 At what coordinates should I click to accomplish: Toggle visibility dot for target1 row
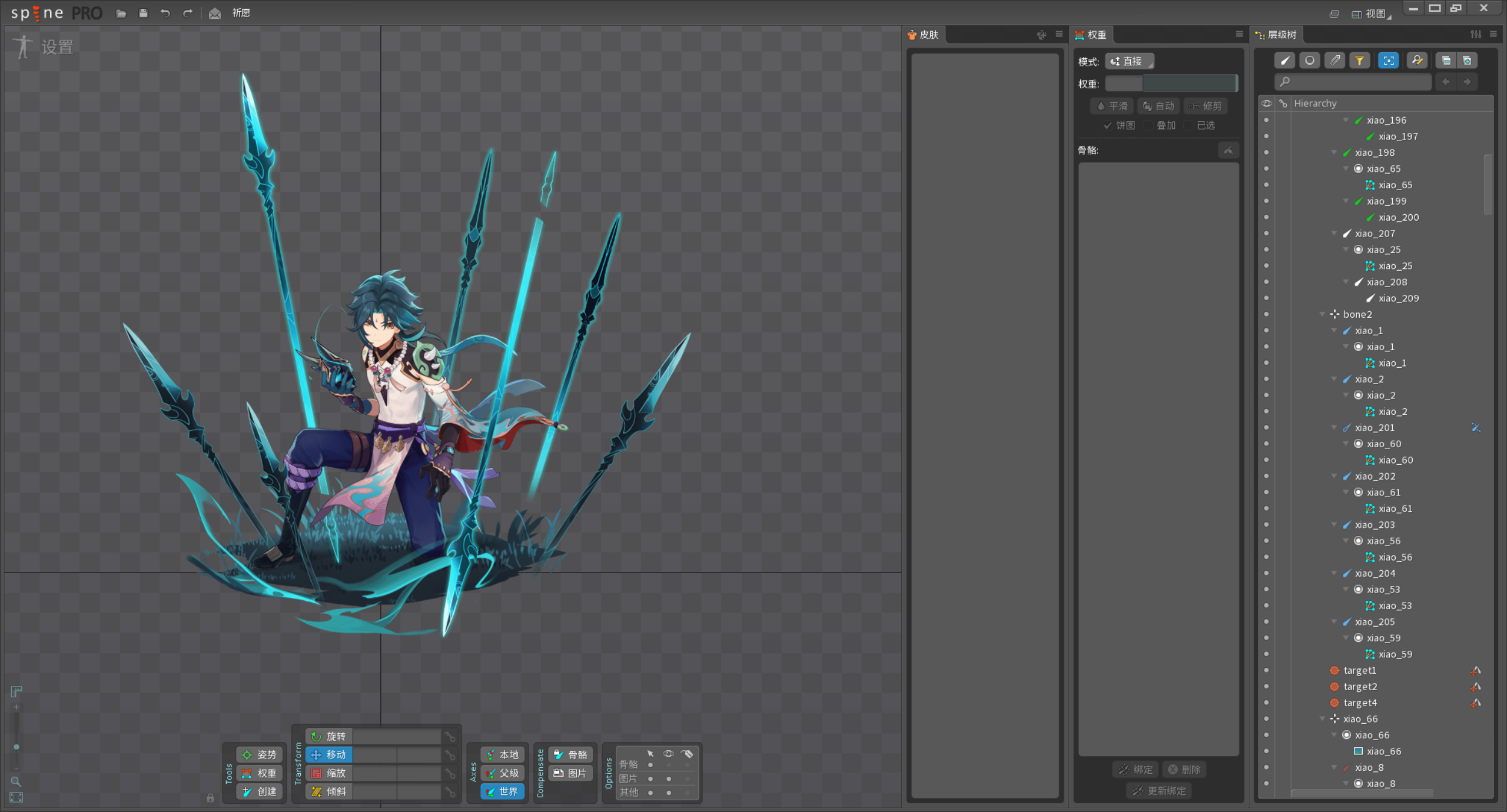tap(1266, 670)
